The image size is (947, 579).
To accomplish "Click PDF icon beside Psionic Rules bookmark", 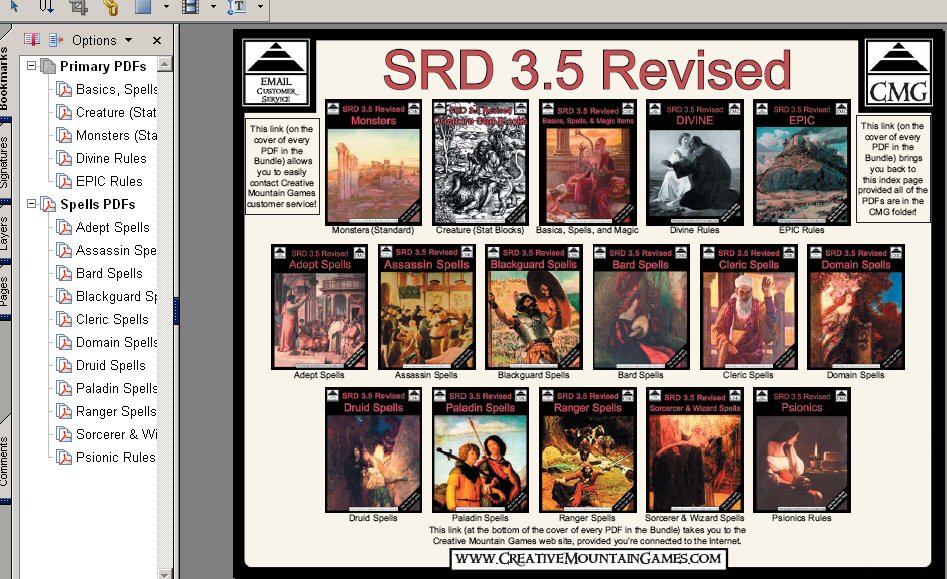I will point(63,457).
